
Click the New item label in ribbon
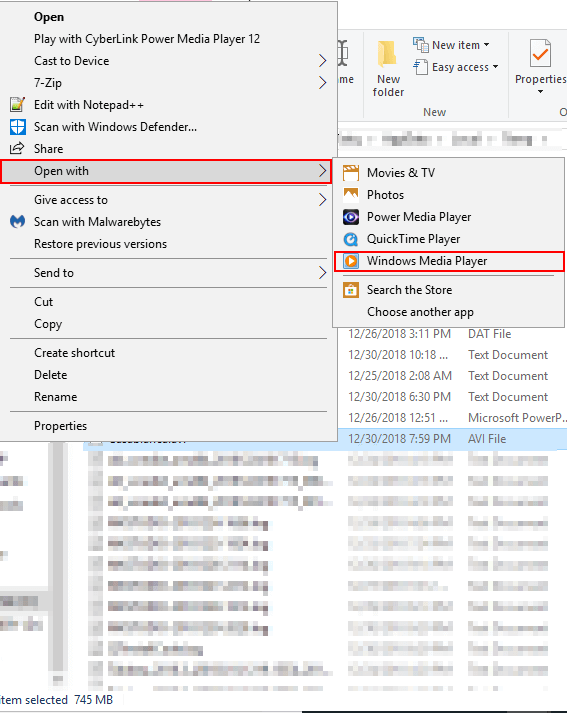point(456,45)
